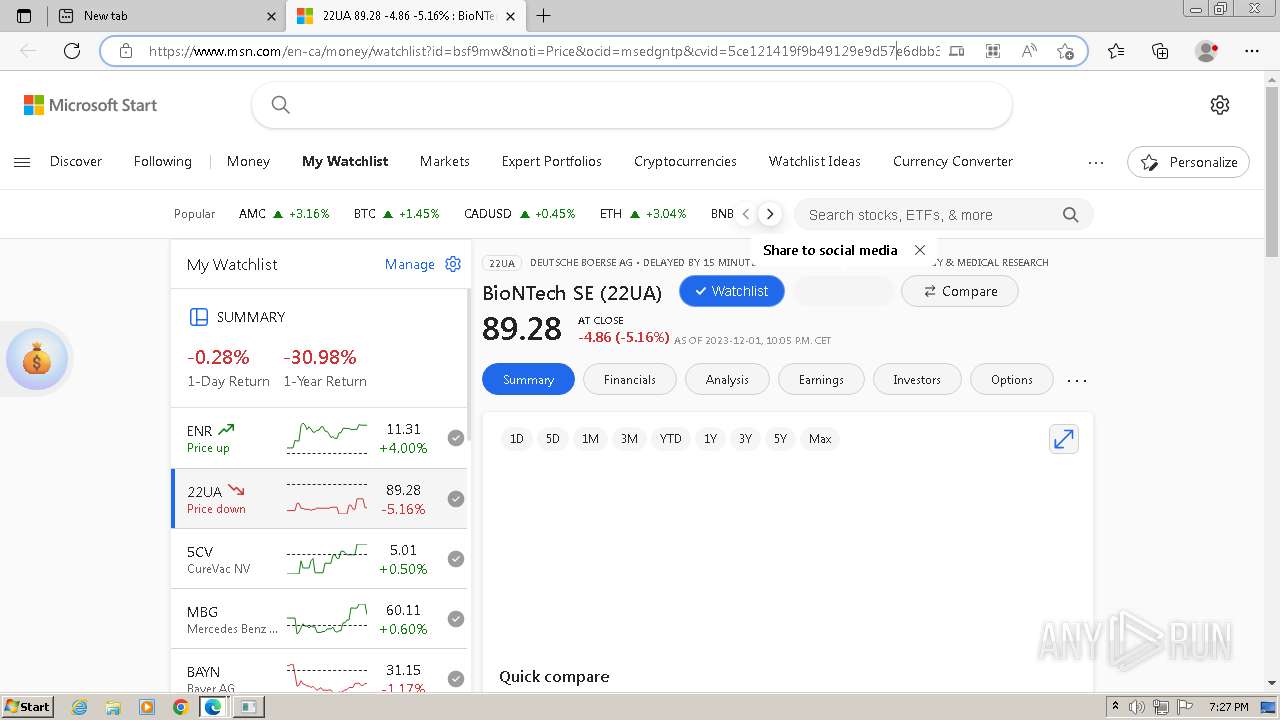Screen dimensions: 1280x720
Task: Open browser Collections
Action: pyautogui.click(x=1160, y=51)
